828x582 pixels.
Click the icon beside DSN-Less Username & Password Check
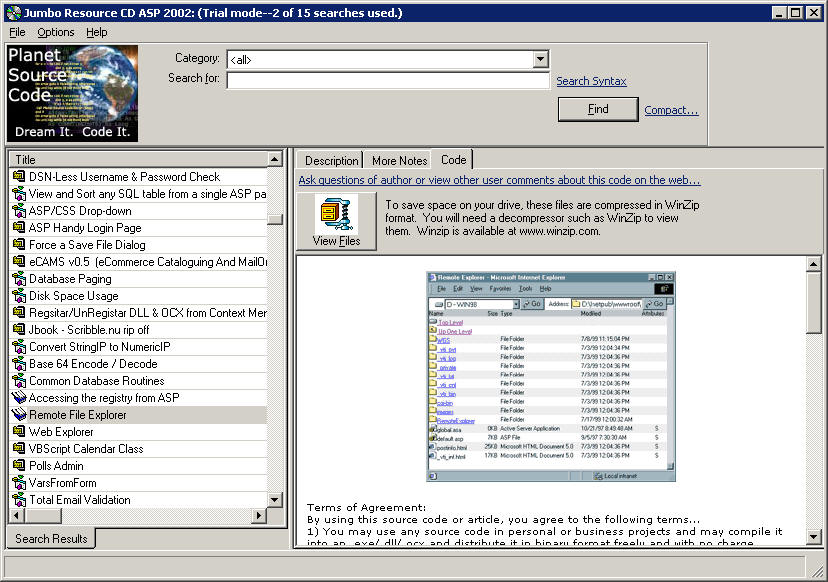pyautogui.click(x=19, y=176)
